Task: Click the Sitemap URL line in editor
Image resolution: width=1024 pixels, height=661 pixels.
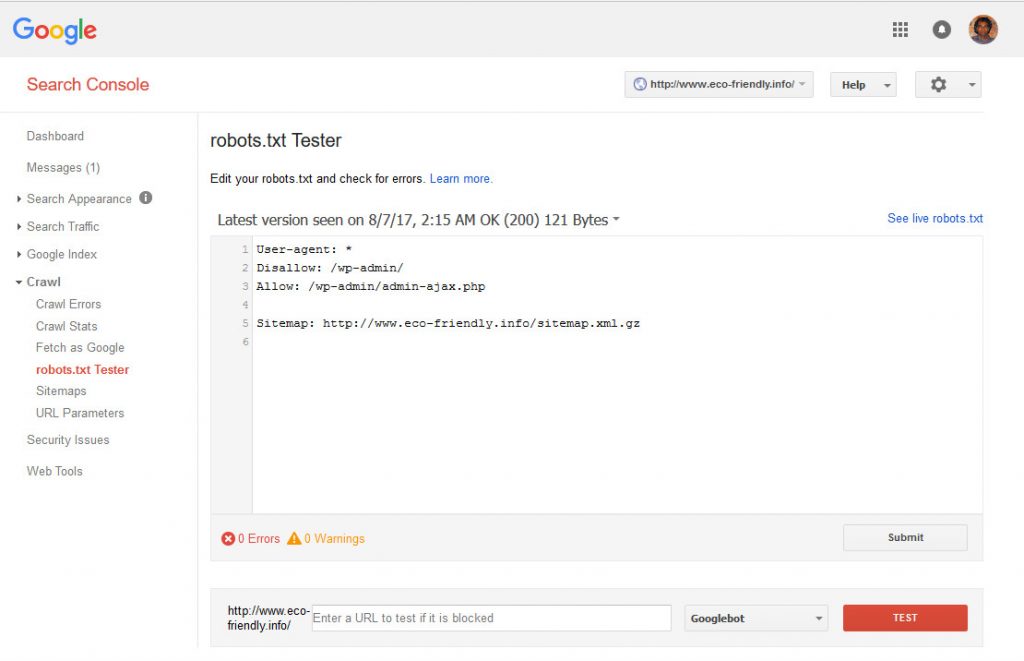Action: [x=448, y=323]
